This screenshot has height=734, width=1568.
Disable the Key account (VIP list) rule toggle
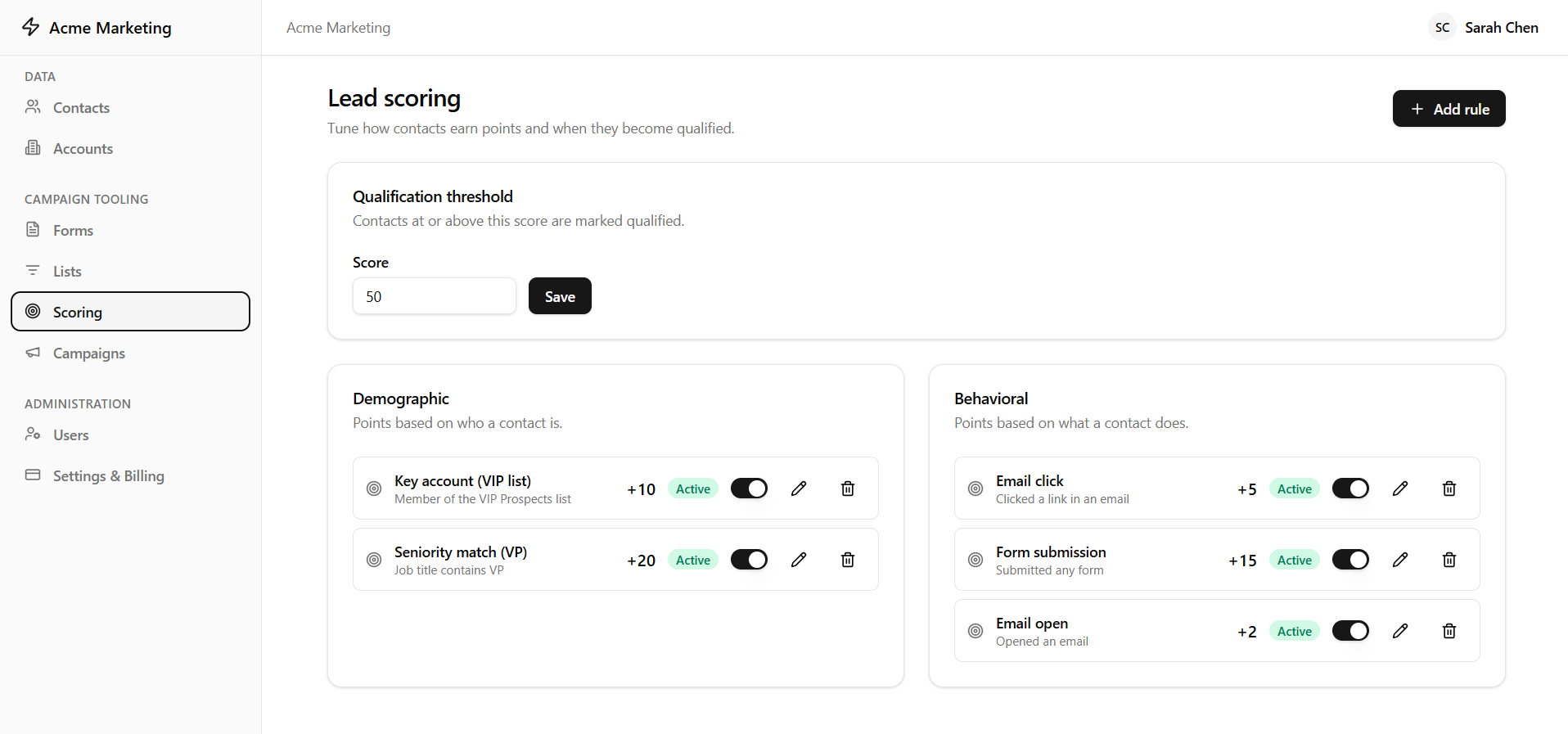tap(749, 489)
